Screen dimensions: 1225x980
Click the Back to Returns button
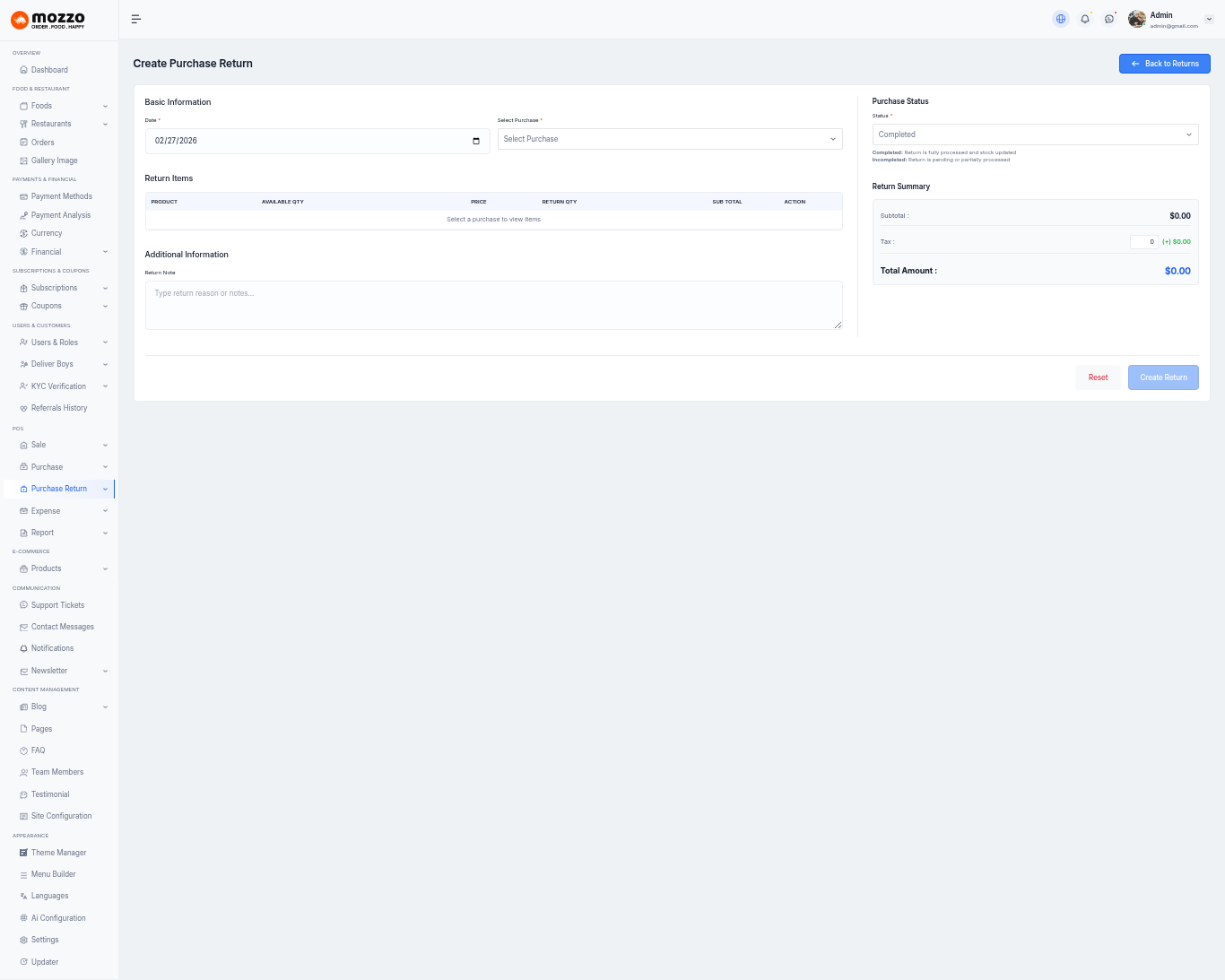coord(1164,64)
